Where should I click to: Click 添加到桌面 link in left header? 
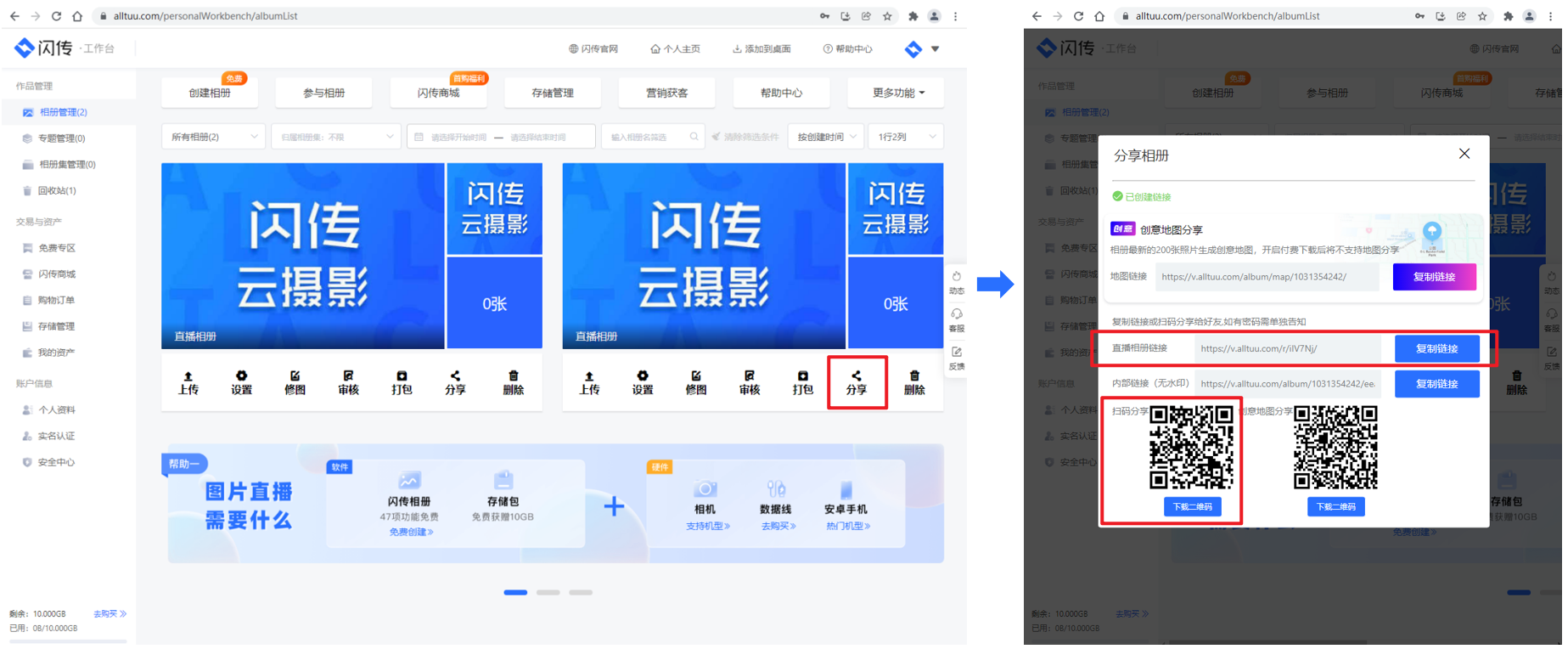click(x=762, y=49)
